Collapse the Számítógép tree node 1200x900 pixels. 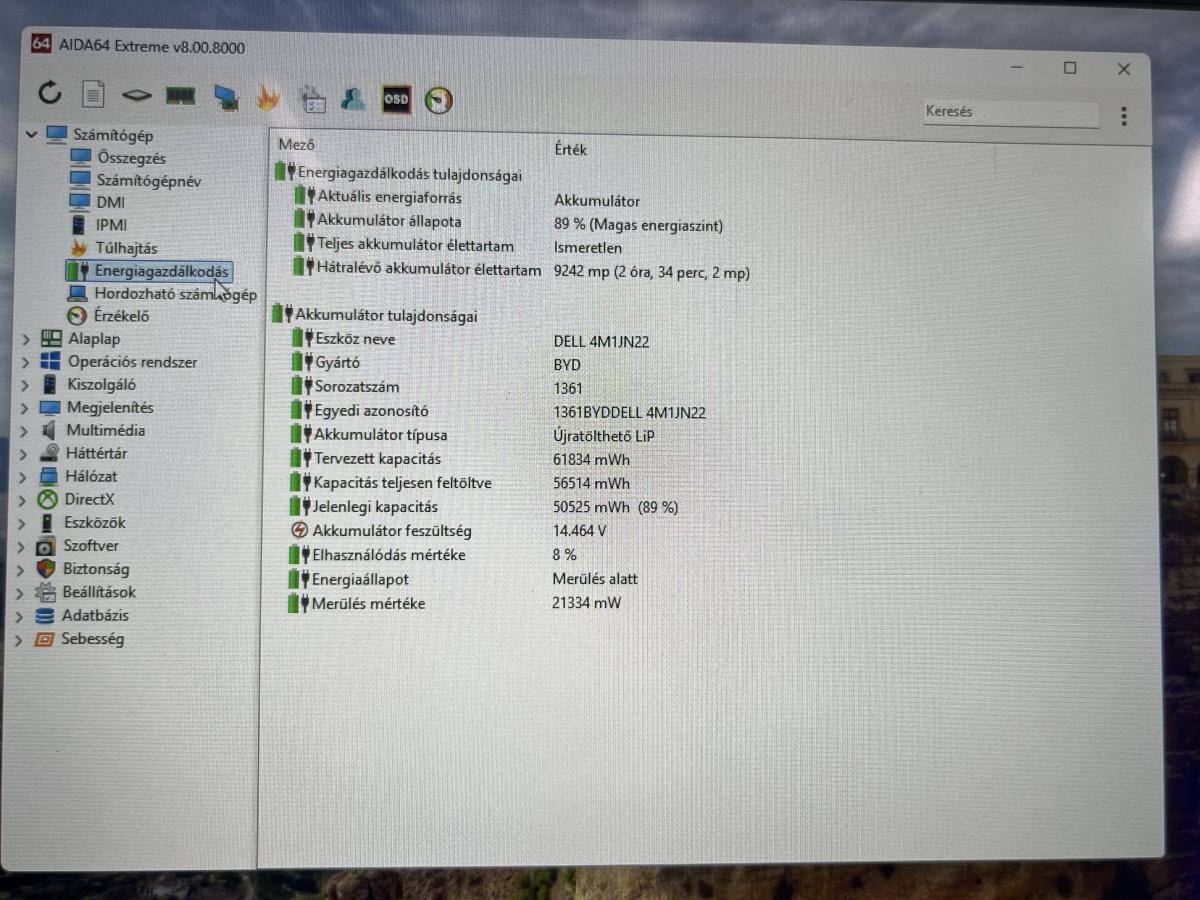(31, 134)
